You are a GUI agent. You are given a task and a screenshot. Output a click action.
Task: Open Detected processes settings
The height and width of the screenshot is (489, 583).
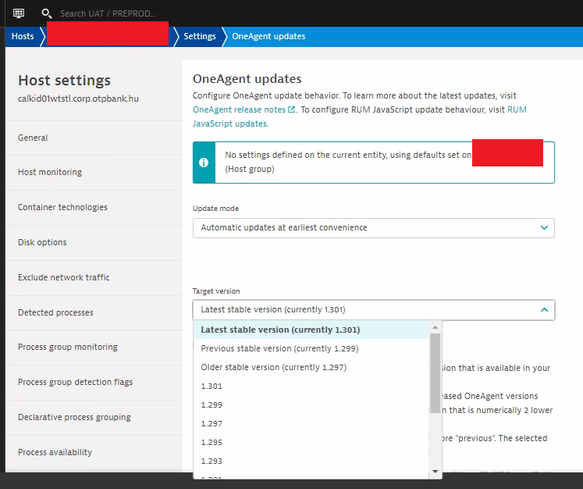pos(94,312)
